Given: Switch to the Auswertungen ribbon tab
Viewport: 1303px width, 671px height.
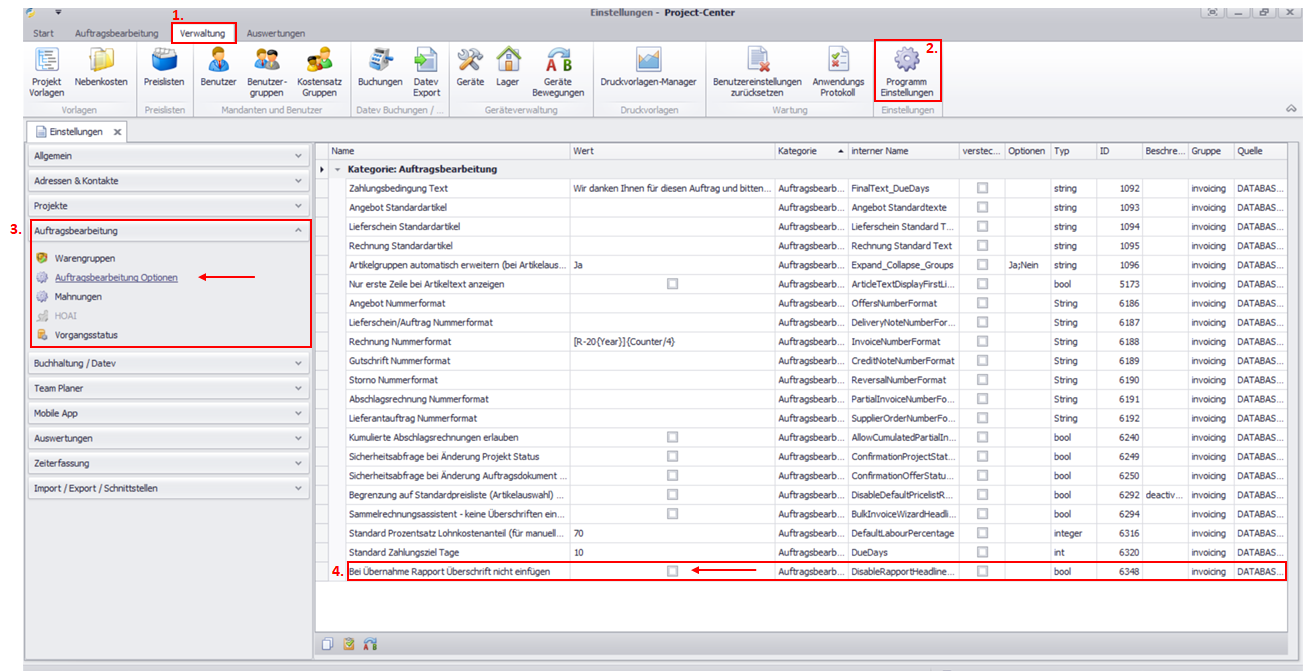Looking at the screenshot, I should (x=275, y=33).
